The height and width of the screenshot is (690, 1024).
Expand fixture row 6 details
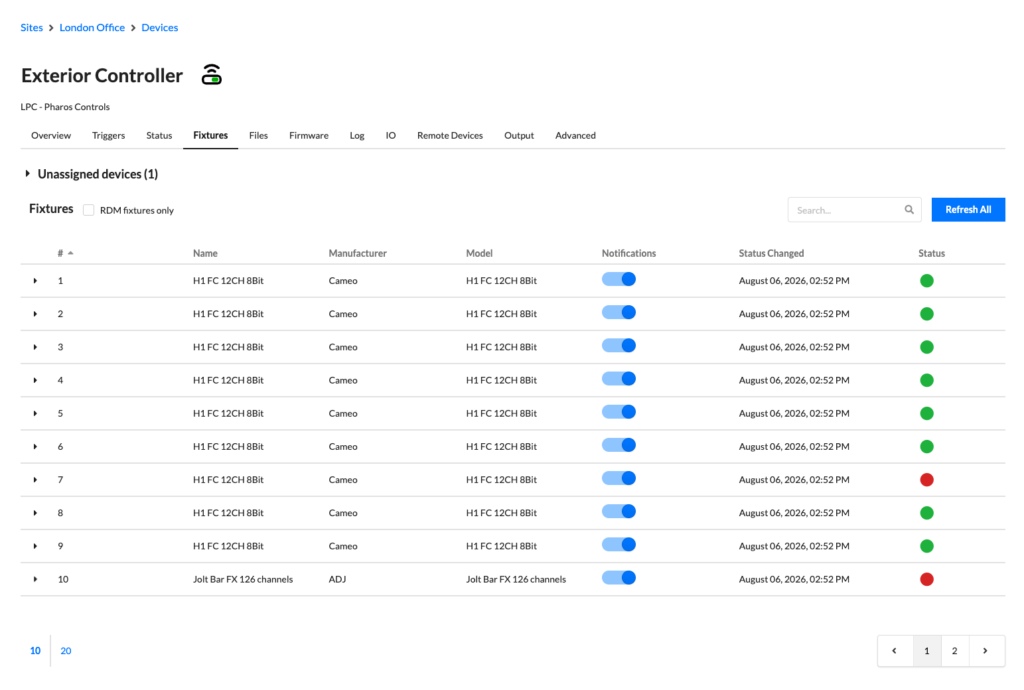click(35, 447)
